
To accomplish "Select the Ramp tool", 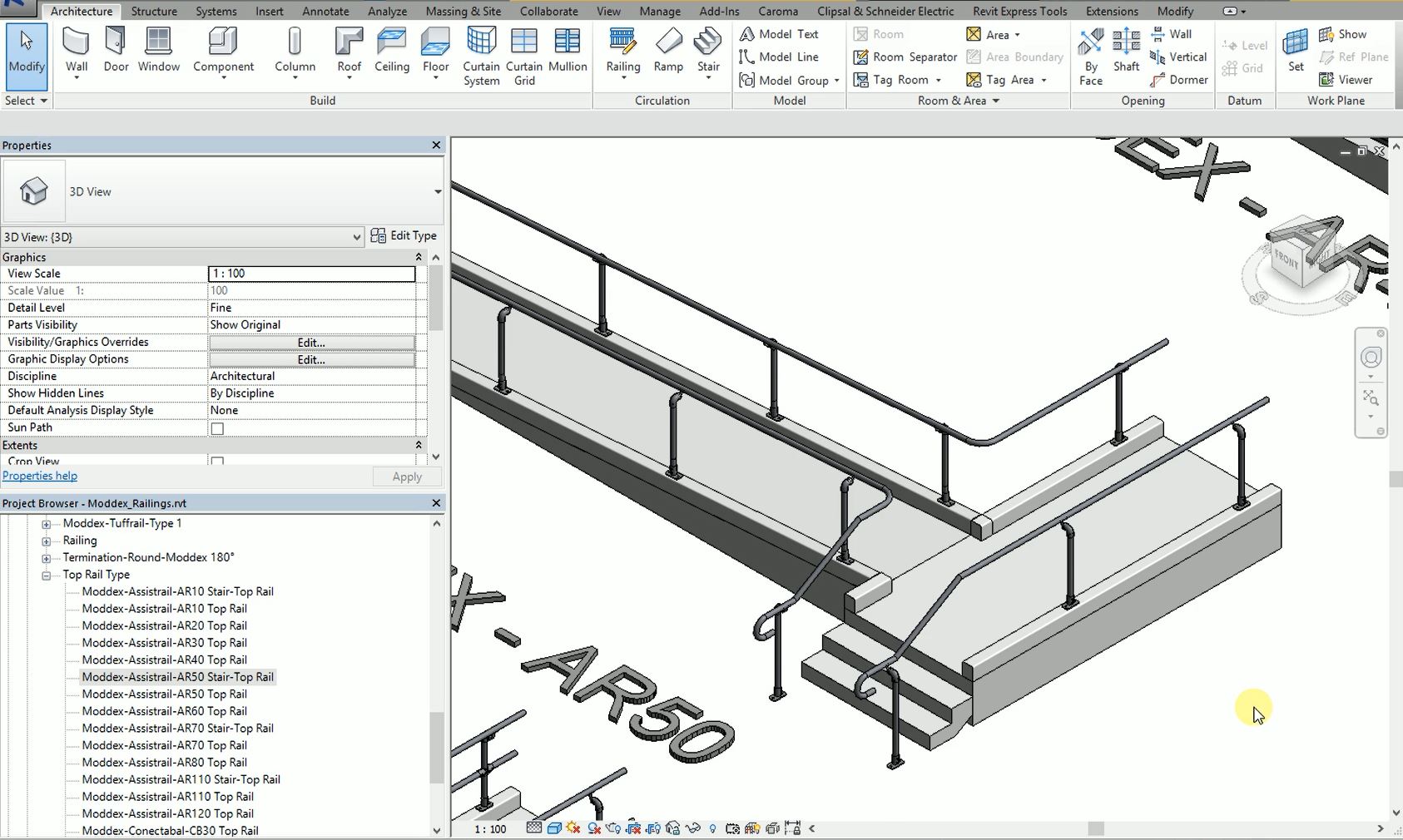I will tap(668, 50).
